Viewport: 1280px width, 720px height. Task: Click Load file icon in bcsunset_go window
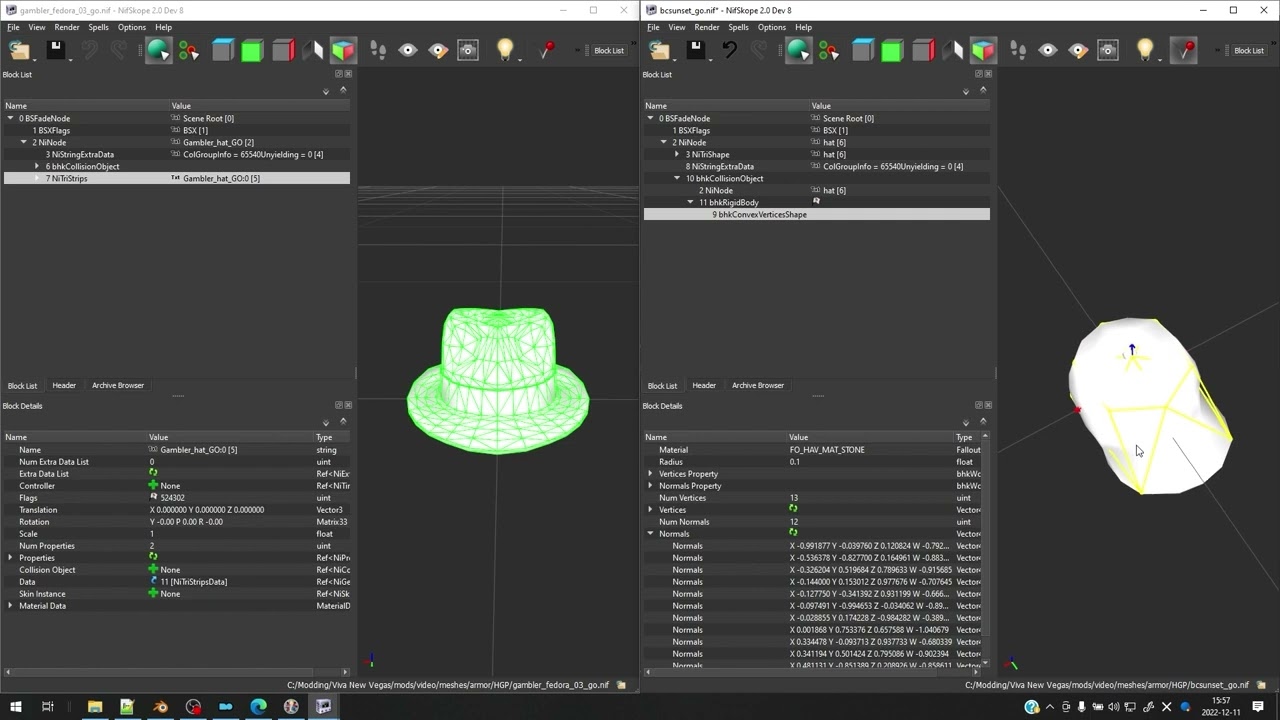tap(659, 50)
